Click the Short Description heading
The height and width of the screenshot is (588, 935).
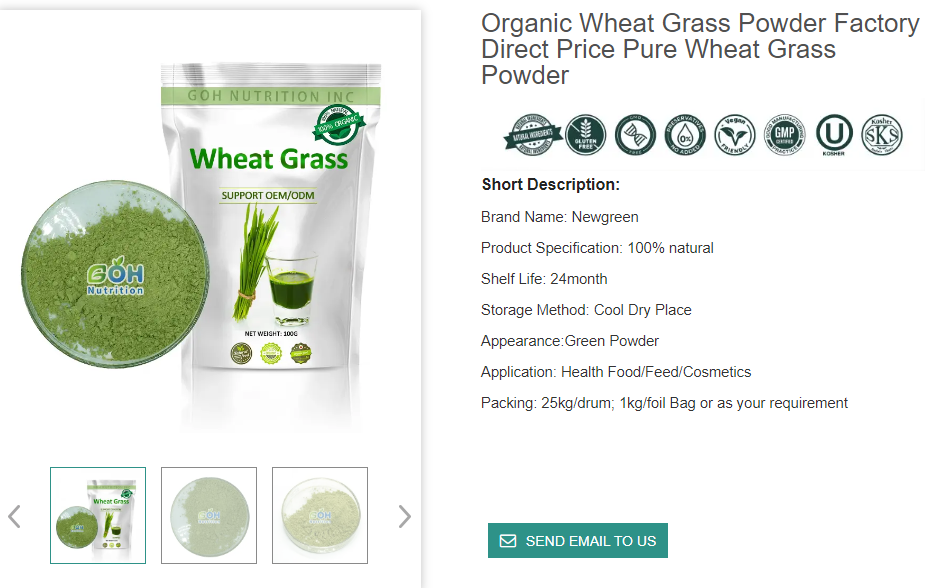tap(551, 184)
